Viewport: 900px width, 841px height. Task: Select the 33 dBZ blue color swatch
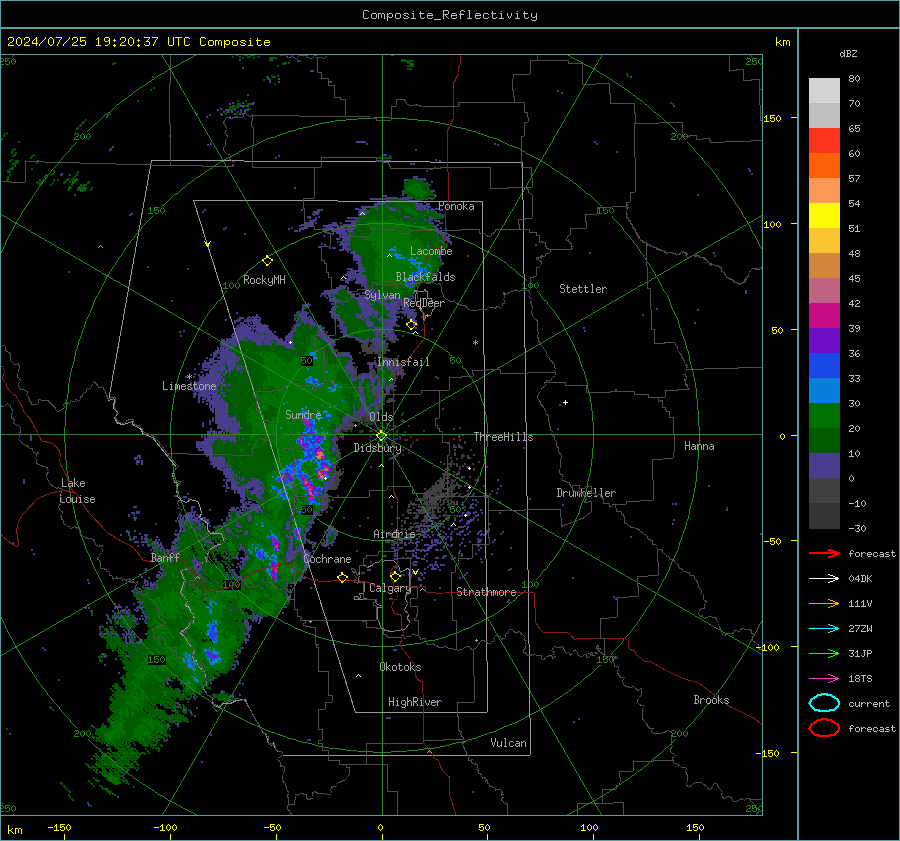click(824, 366)
